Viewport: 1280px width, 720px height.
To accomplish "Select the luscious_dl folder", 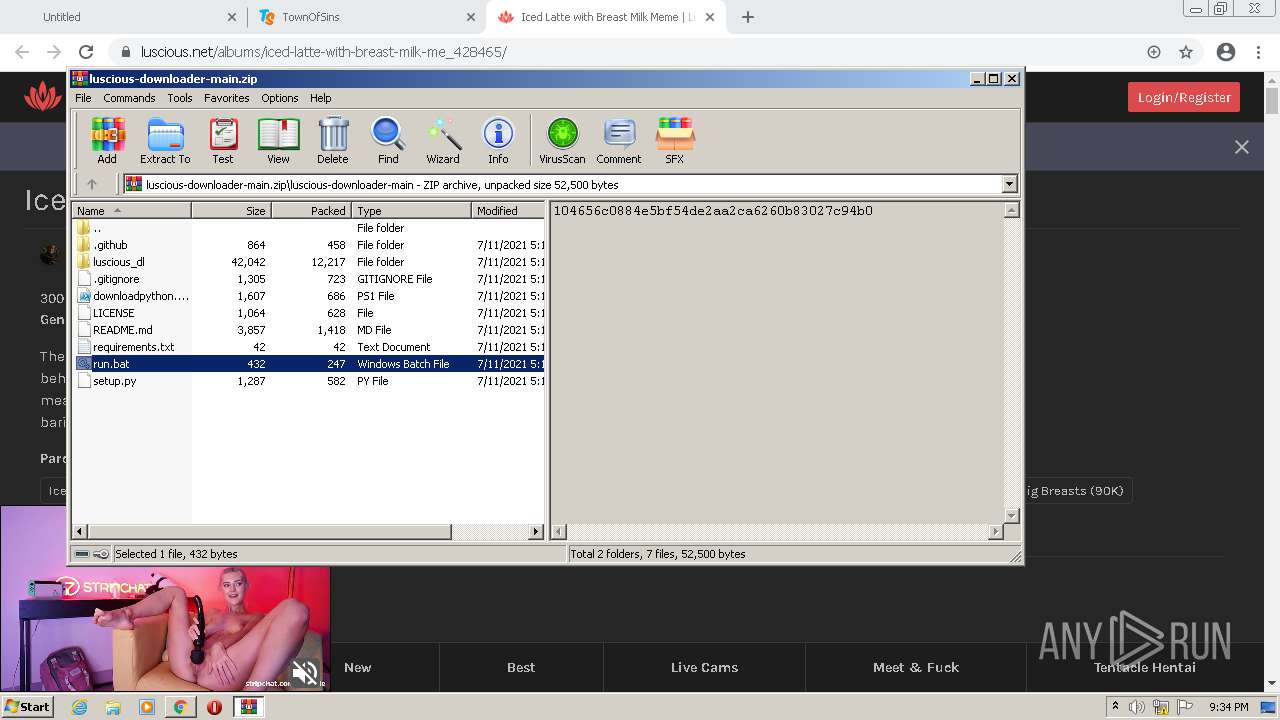I will [x=309, y=262].
